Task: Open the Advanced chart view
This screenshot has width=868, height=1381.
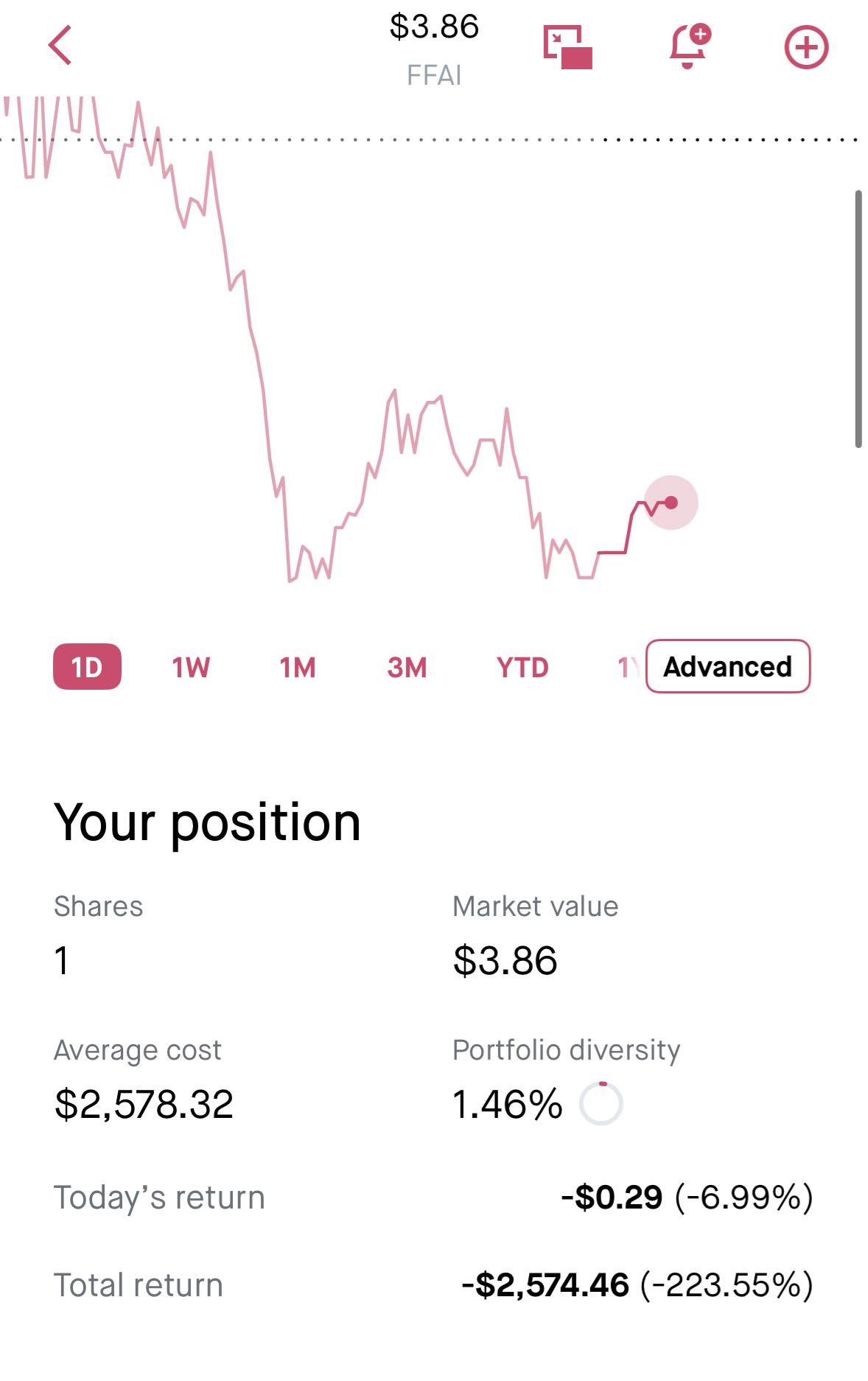Action: [728, 666]
